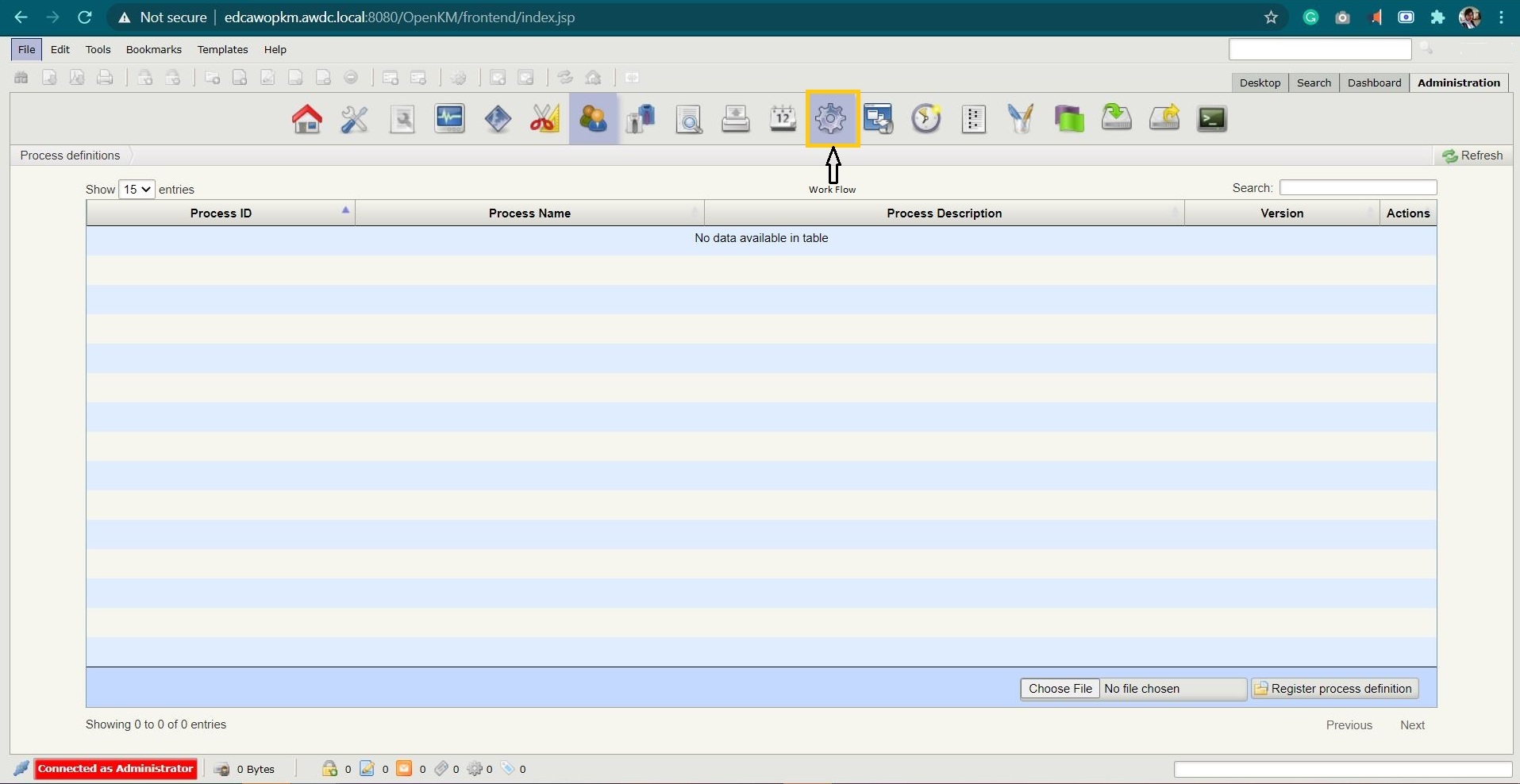The height and width of the screenshot is (784, 1520).
Task: Open the Work Flow gear icon
Action: (831, 119)
